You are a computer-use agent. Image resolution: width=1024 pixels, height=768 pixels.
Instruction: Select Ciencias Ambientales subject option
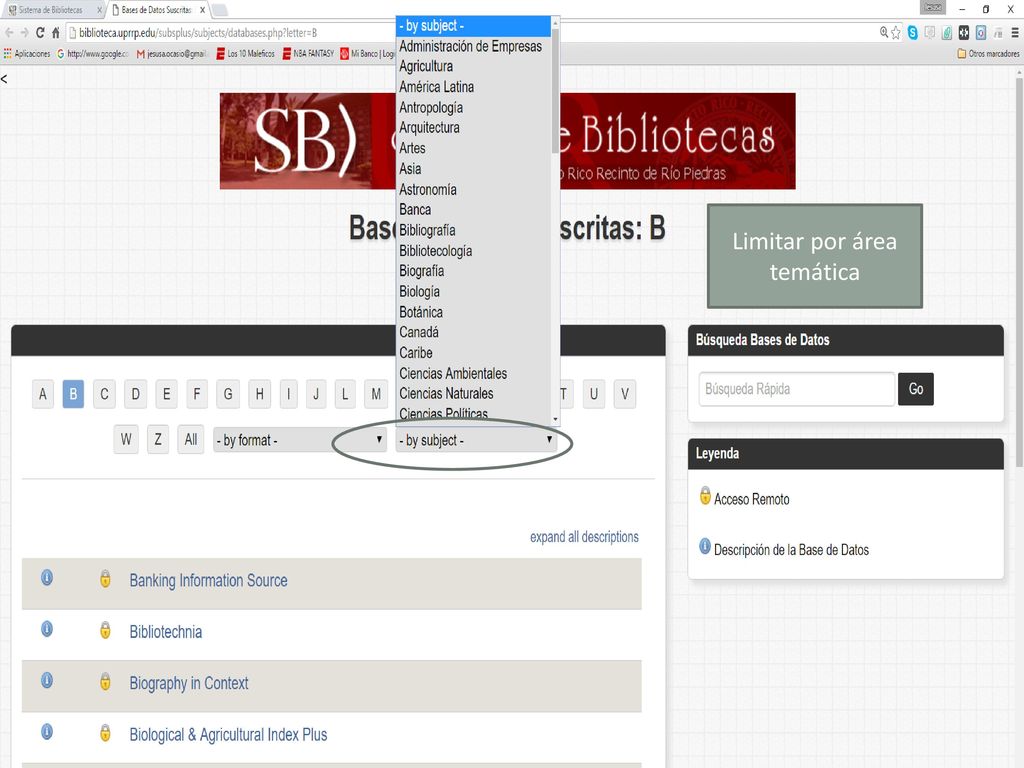473,374
